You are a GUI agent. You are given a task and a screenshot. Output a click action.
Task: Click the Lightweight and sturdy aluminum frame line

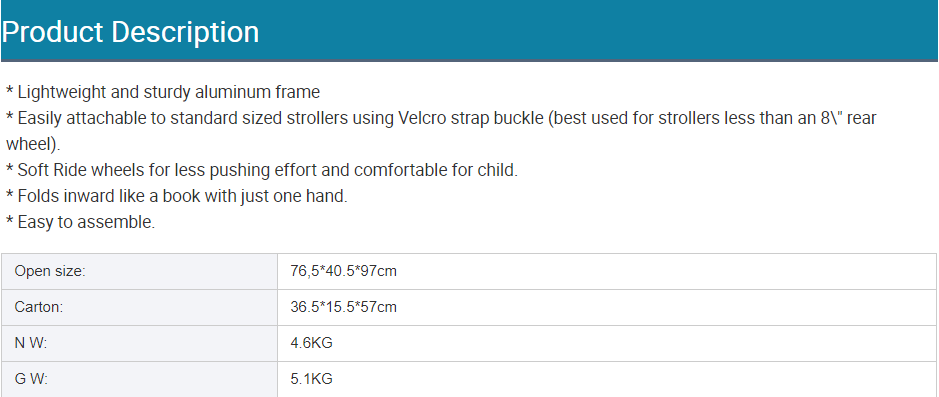163,92
